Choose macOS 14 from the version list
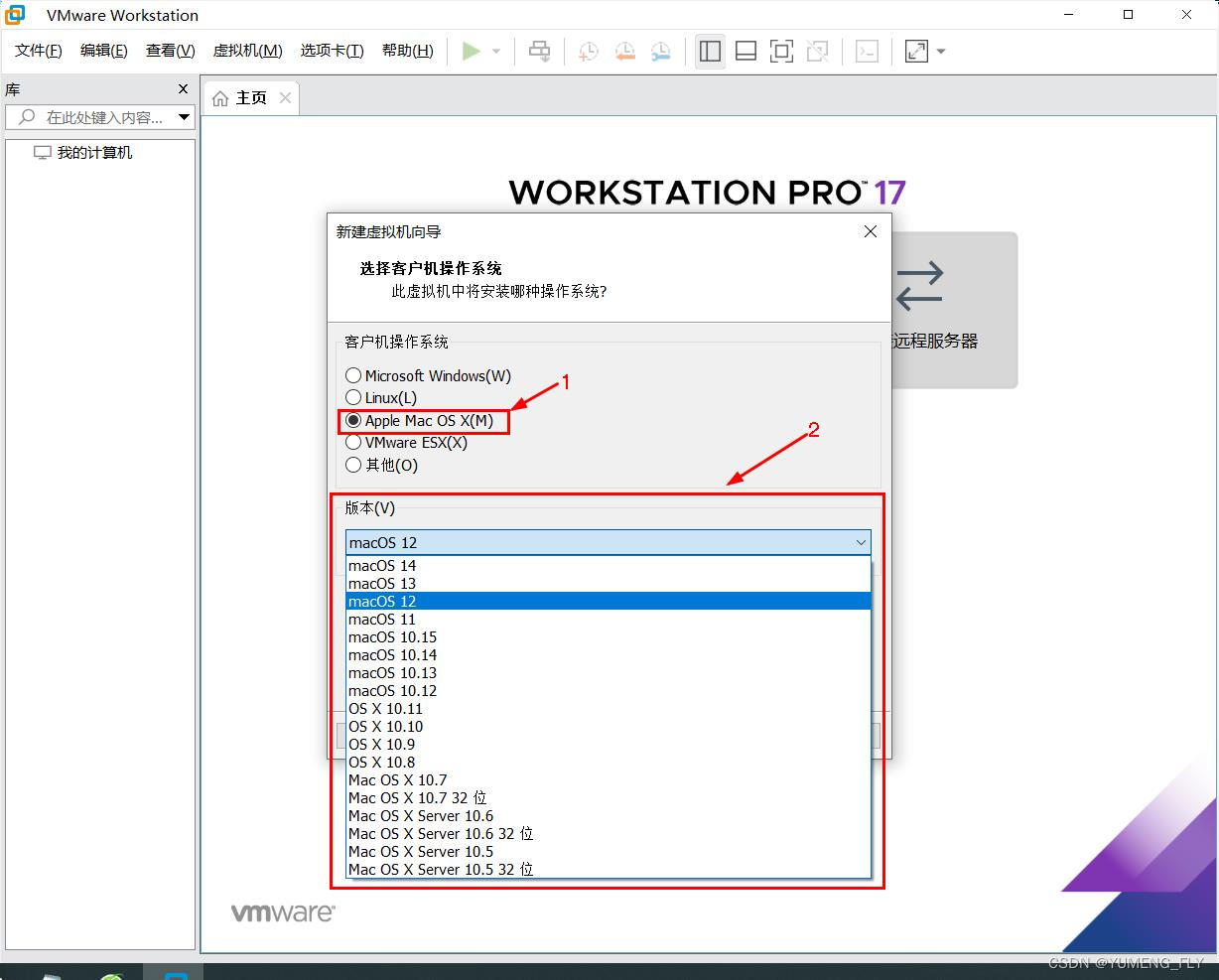1219x980 pixels. coord(608,565)
